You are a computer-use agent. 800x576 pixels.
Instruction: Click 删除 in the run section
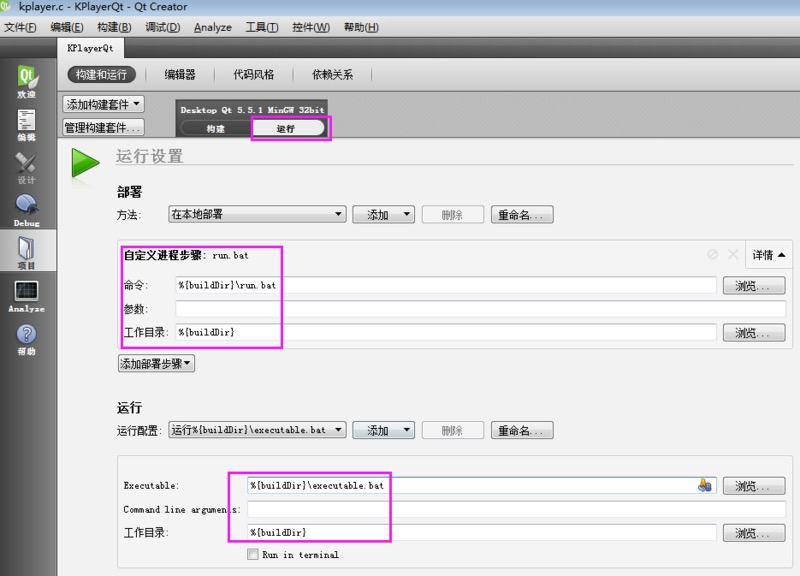pyautogui.click(x=453, y=431)
